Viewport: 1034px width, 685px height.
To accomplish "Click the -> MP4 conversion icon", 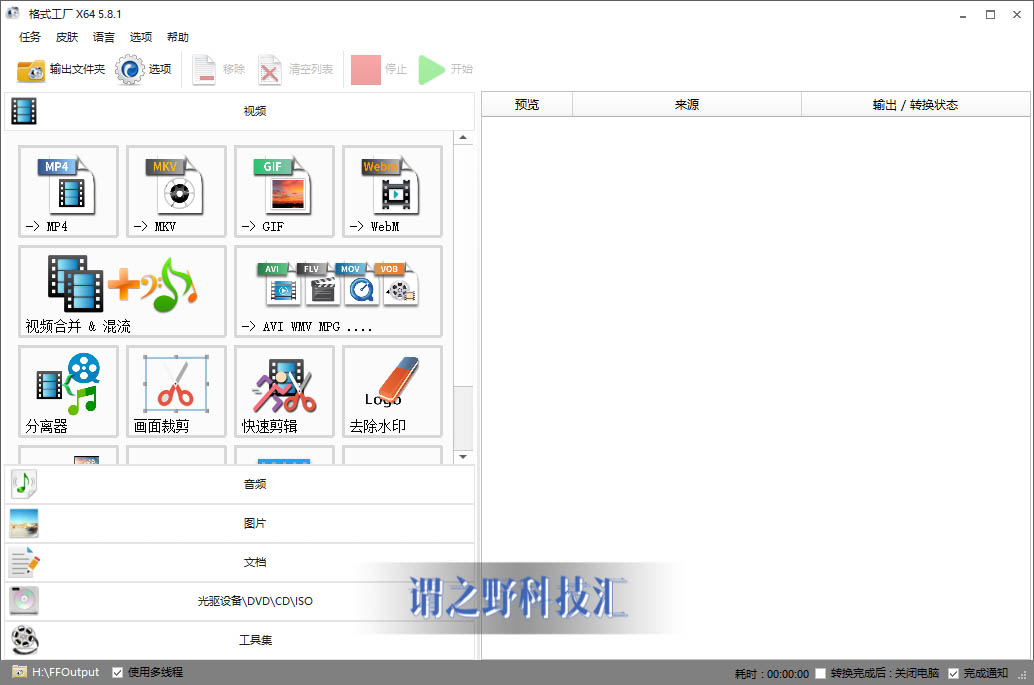I will pyautogui.click(x=68, y=190).
